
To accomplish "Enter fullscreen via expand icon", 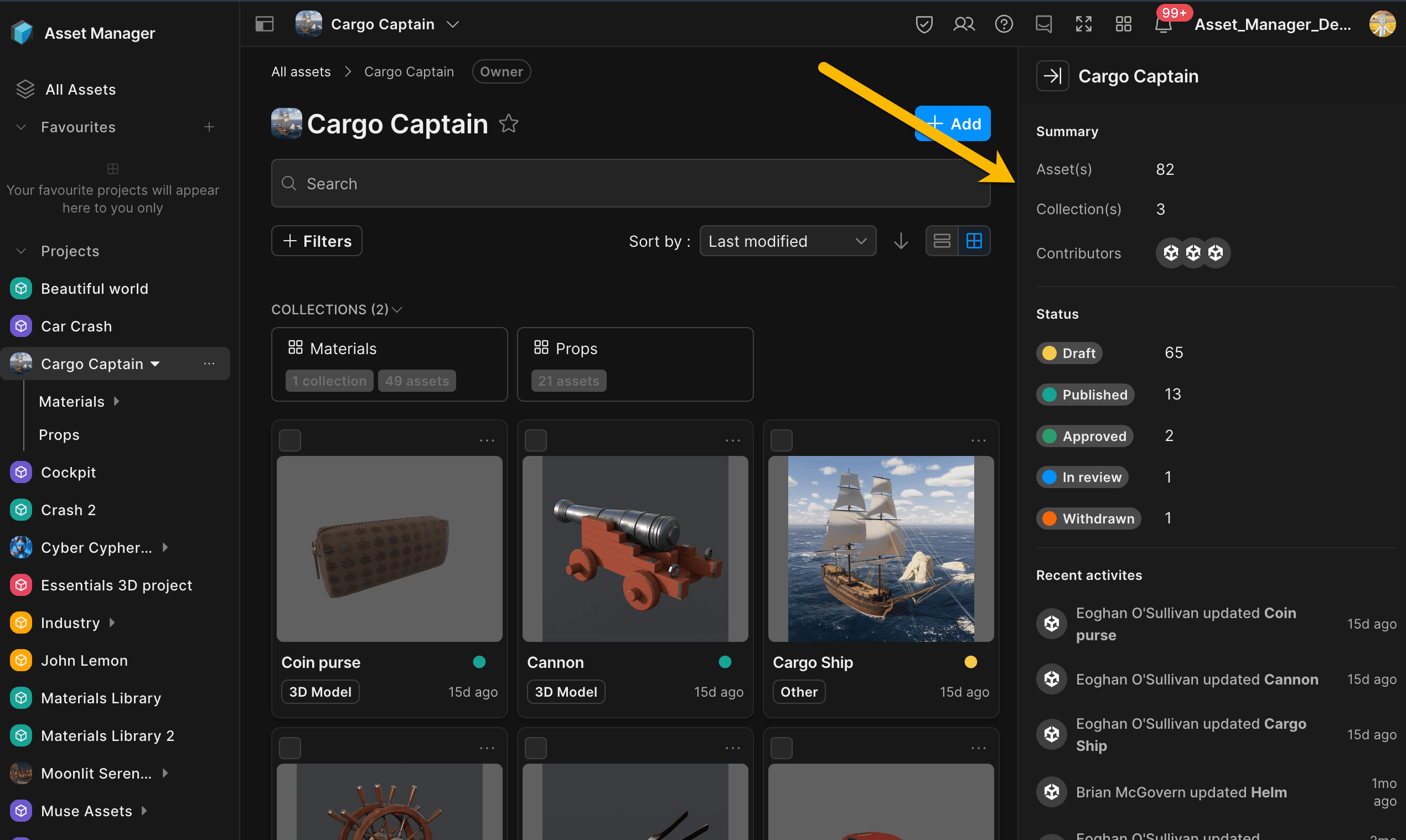I will point(1083,24).
